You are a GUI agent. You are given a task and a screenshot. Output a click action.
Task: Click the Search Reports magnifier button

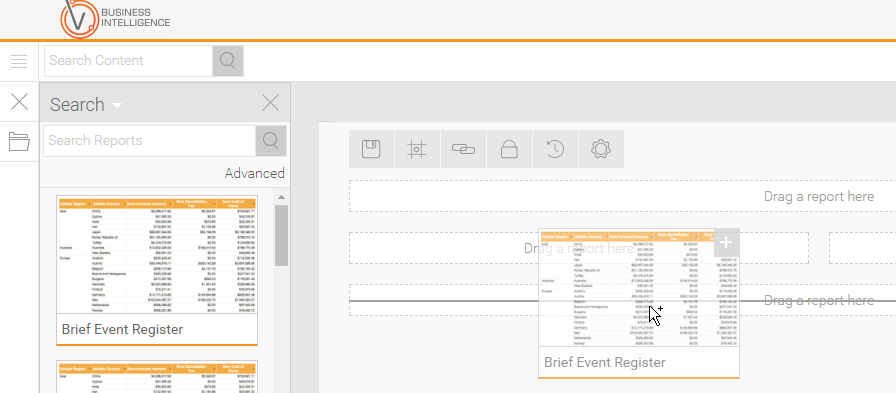pyautogui.click(x=271, y=141)
